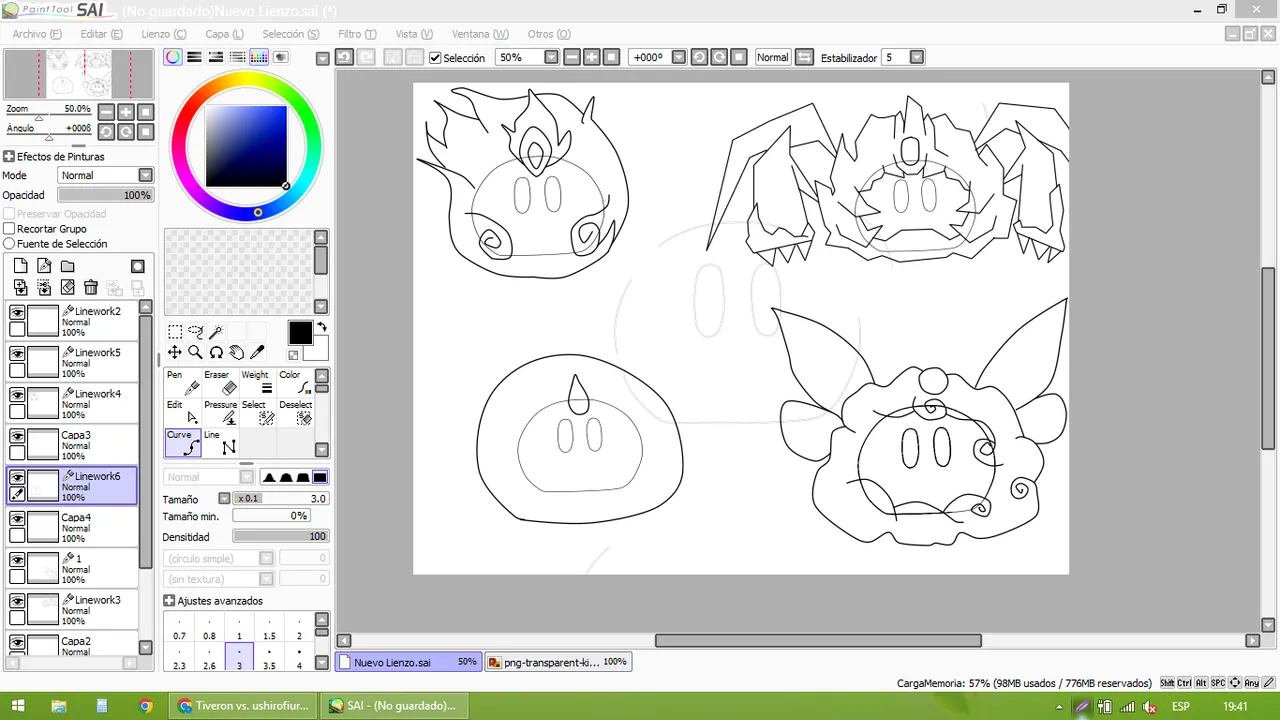Select the lasso selection tool
Image resolution: width=1280 pixels, height=720 pixels.
pyautogui.click(x=195, y=332)
